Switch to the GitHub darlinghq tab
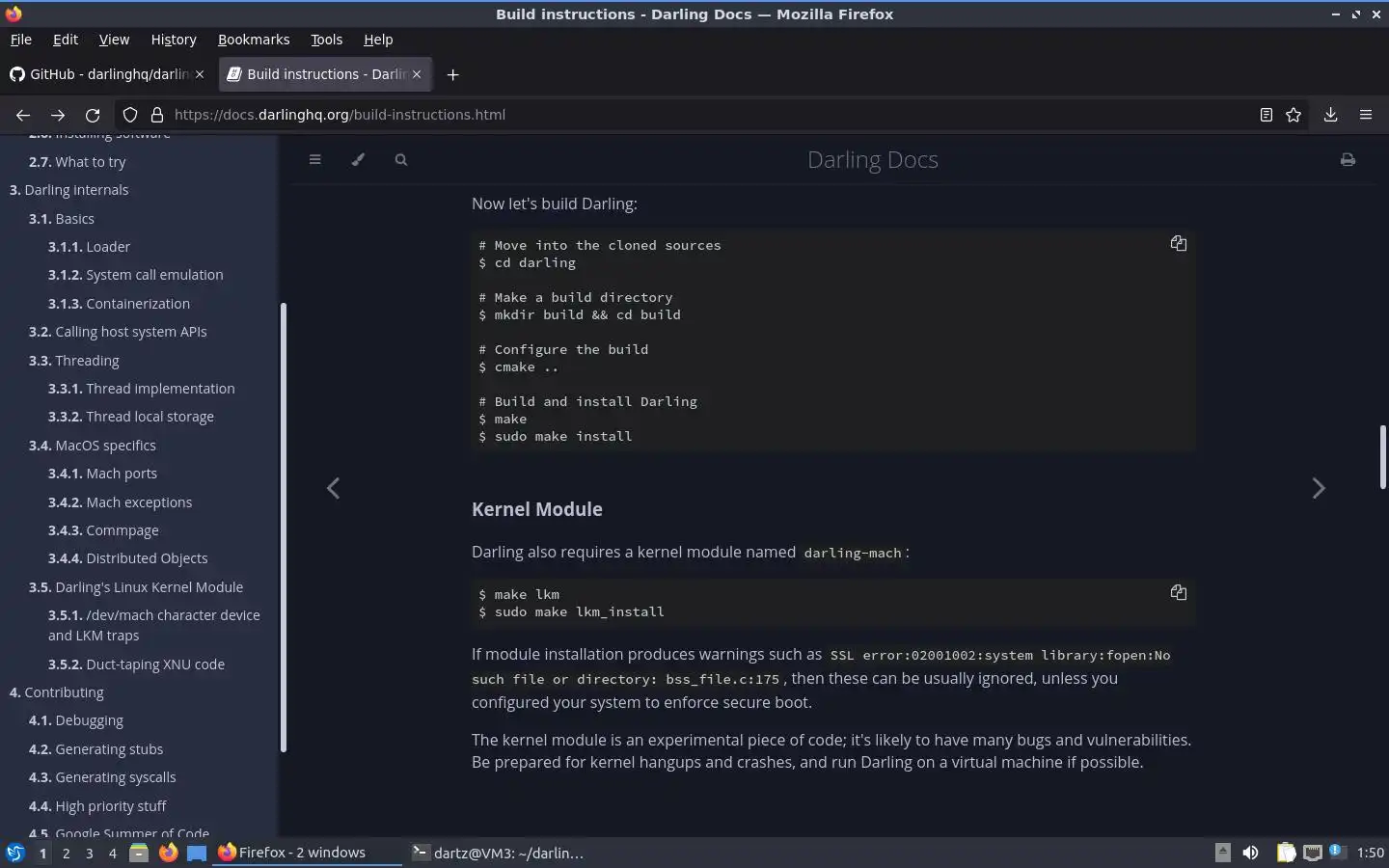This screenshot has height=868, width=1389. tap(107, 74)
